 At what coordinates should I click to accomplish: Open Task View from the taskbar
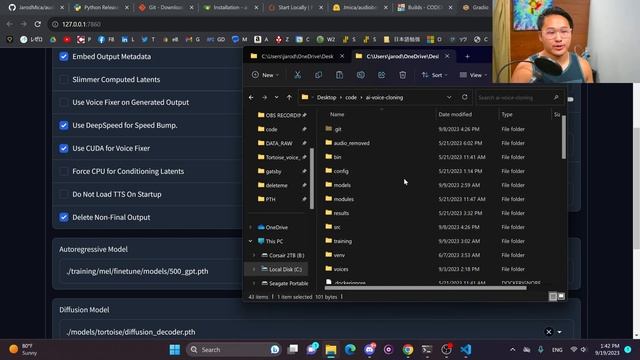tap(293, 349)
